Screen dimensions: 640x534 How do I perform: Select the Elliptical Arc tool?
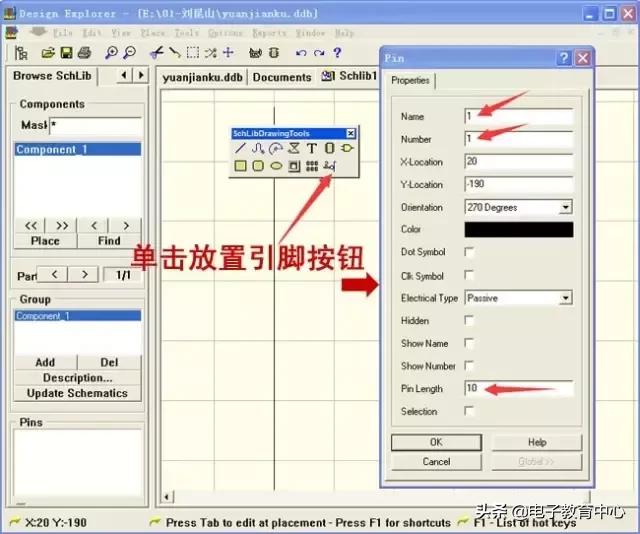click(x=276, y=148)
